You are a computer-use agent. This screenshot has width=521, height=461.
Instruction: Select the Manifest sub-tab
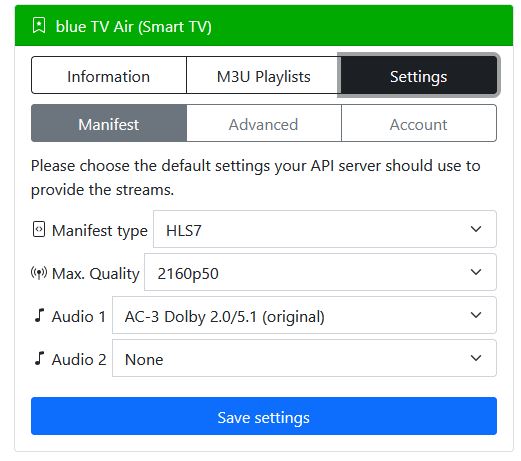pos(109,123)
